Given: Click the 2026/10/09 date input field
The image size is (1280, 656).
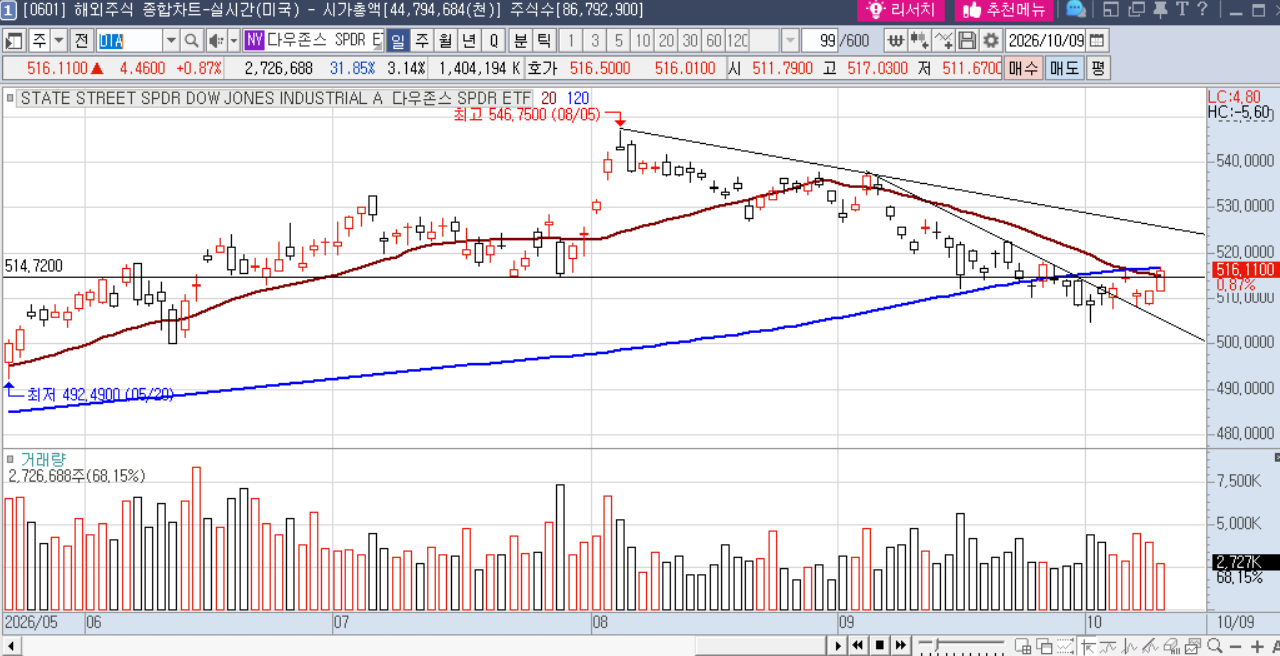Looking at the screenshot, I should click(1045, 41).
